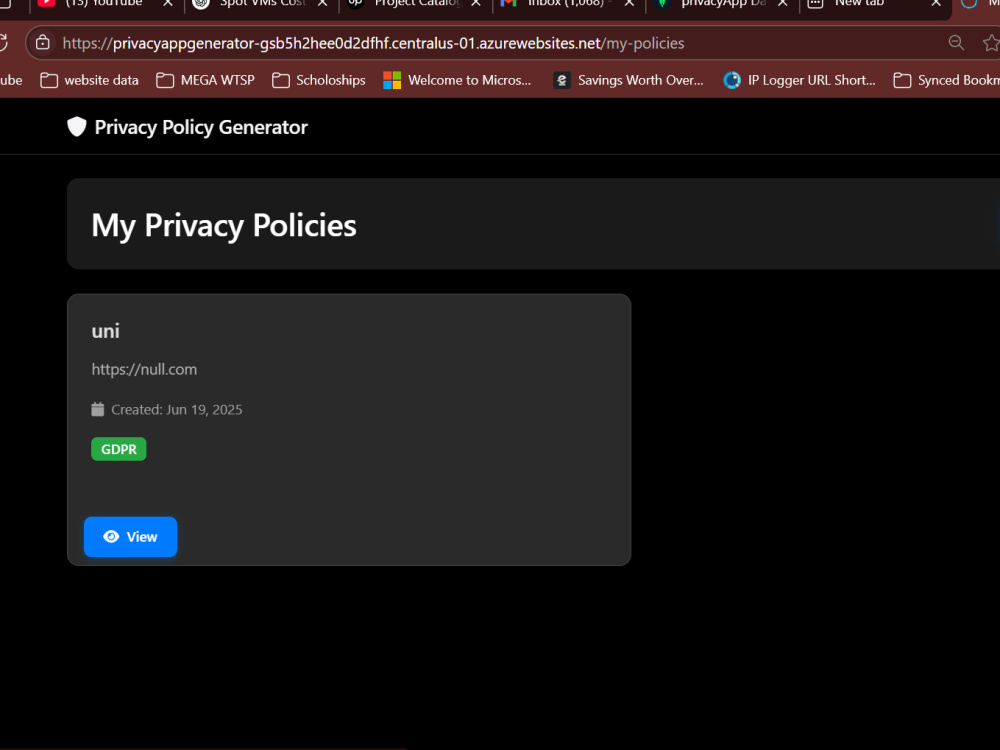The image size is (1000, 750).
Task: Click the Microsoft logo bookmark icon
Action: tap(392, 80)
